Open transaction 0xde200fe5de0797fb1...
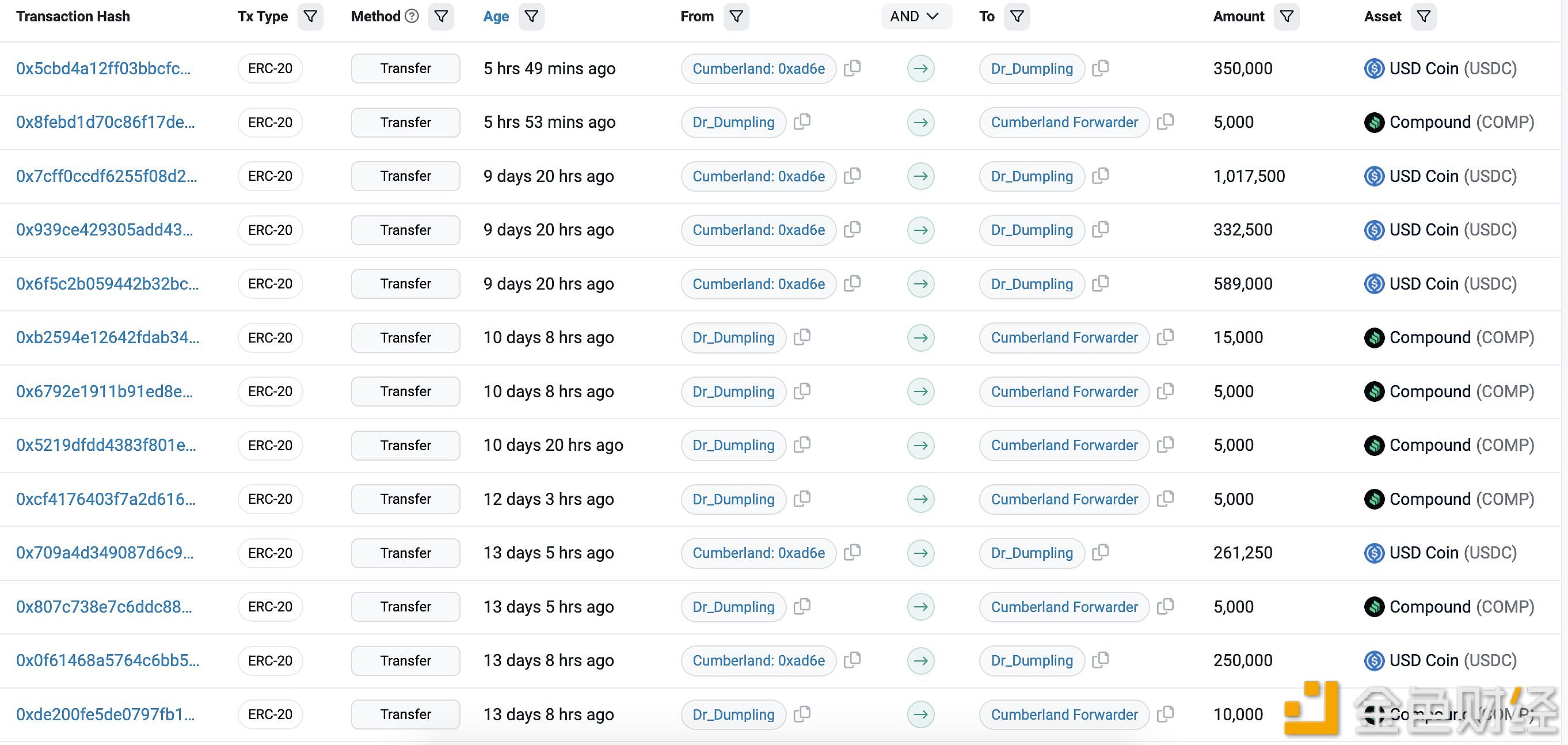The height and width of the screenshot is (745, 1568). tap(105, 714)
